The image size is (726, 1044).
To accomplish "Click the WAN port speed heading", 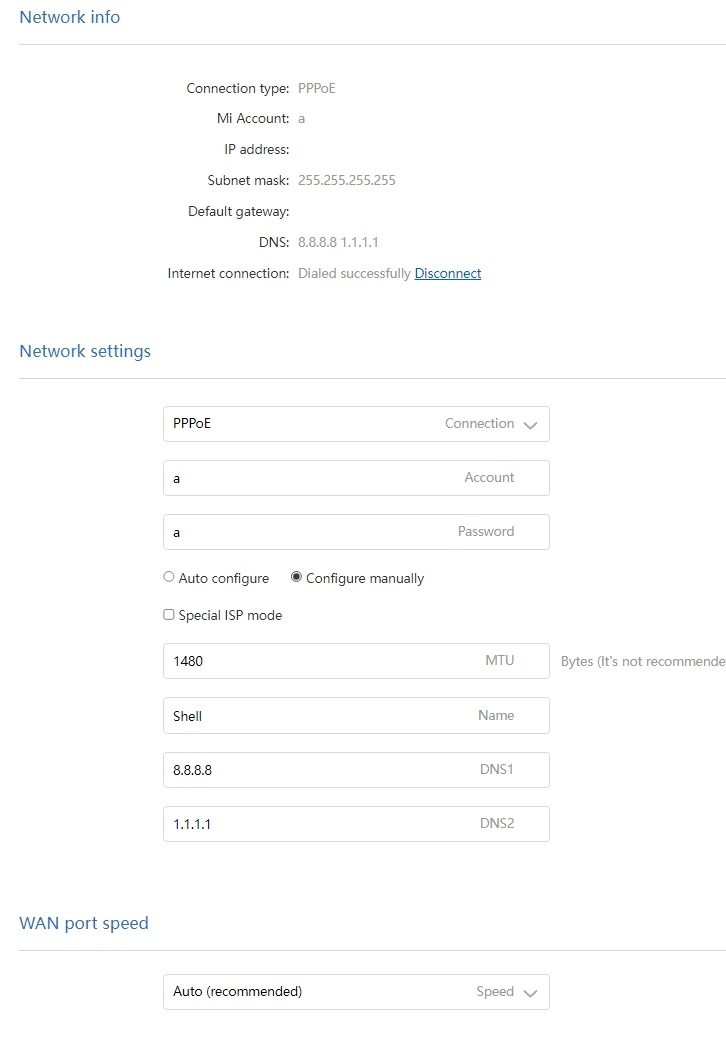I will click(x=84, y=922).
